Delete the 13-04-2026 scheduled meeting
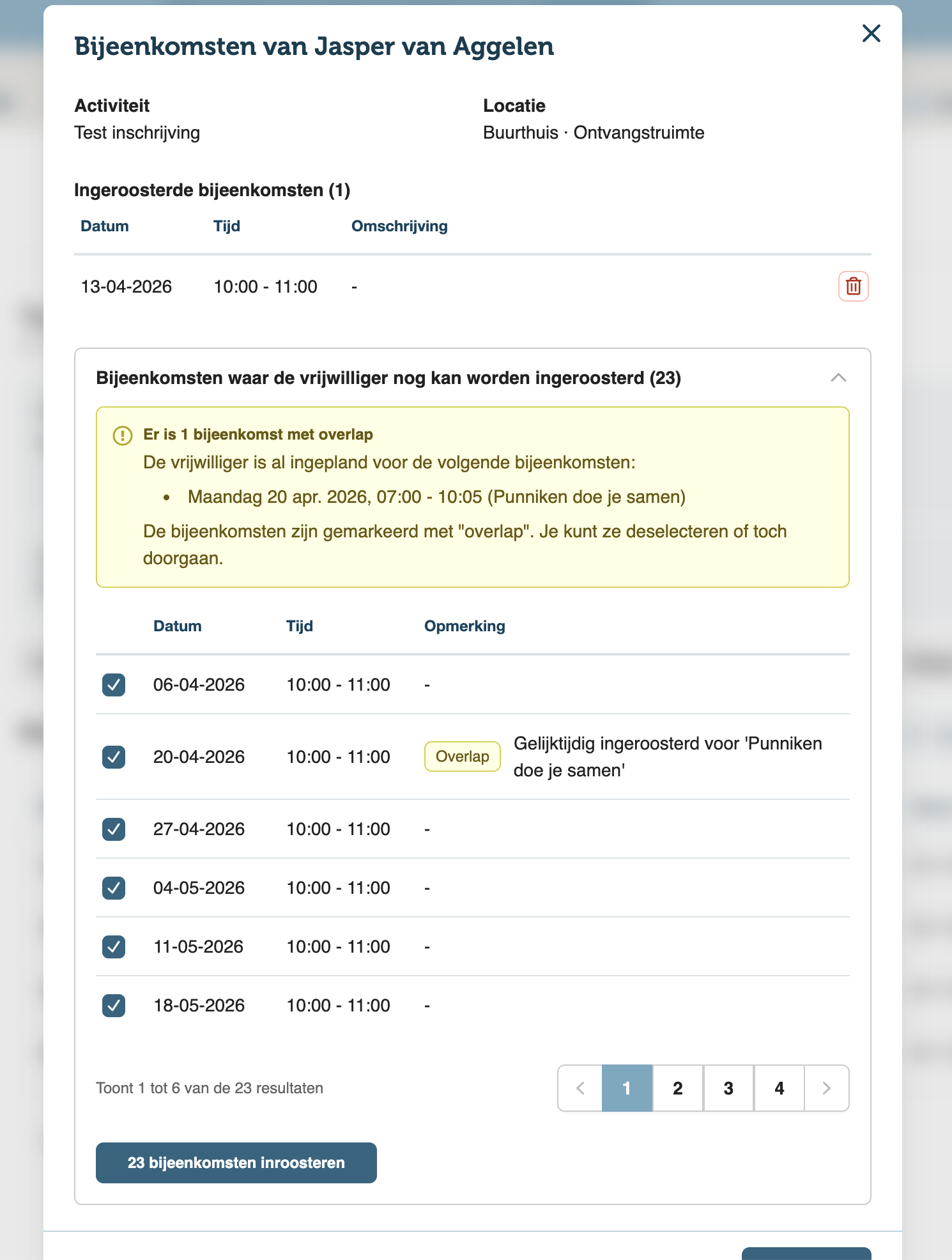This screenshot has height=1260, width=952. 853,286
